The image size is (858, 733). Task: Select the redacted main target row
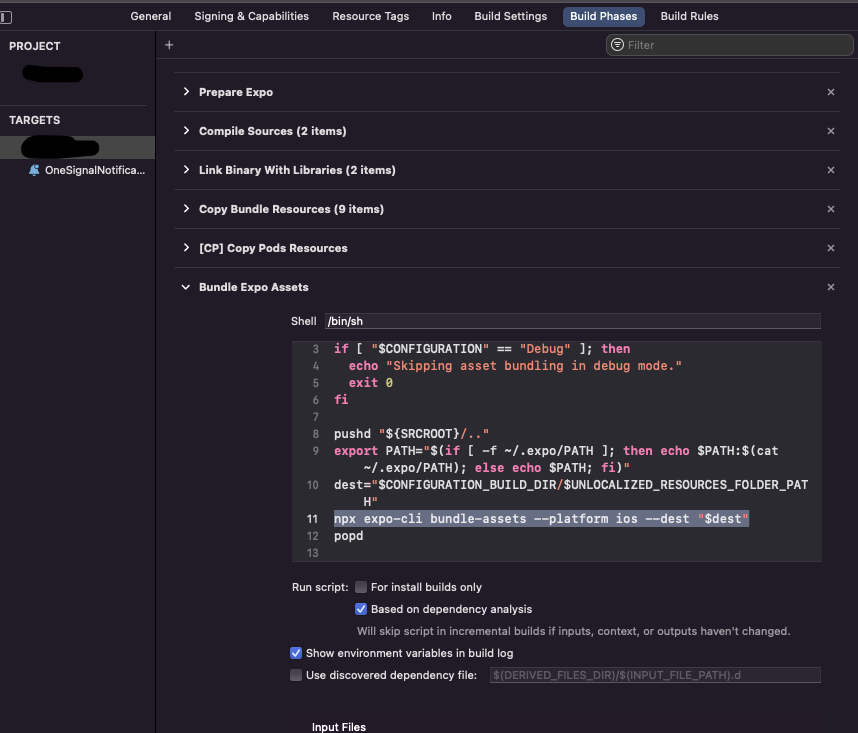click(77, 147)
